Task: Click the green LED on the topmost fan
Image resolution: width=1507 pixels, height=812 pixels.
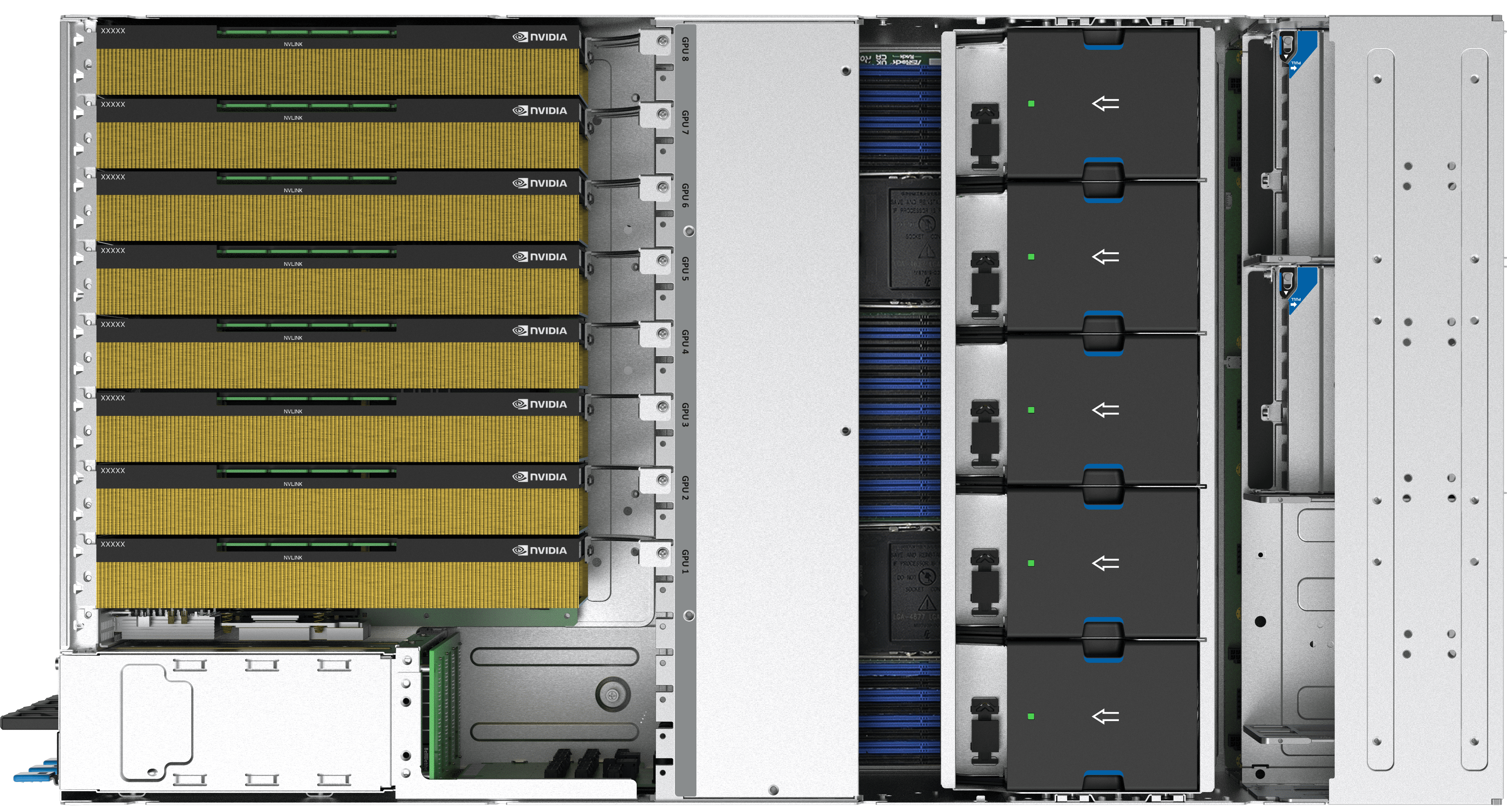Action: coord(1031,104)
